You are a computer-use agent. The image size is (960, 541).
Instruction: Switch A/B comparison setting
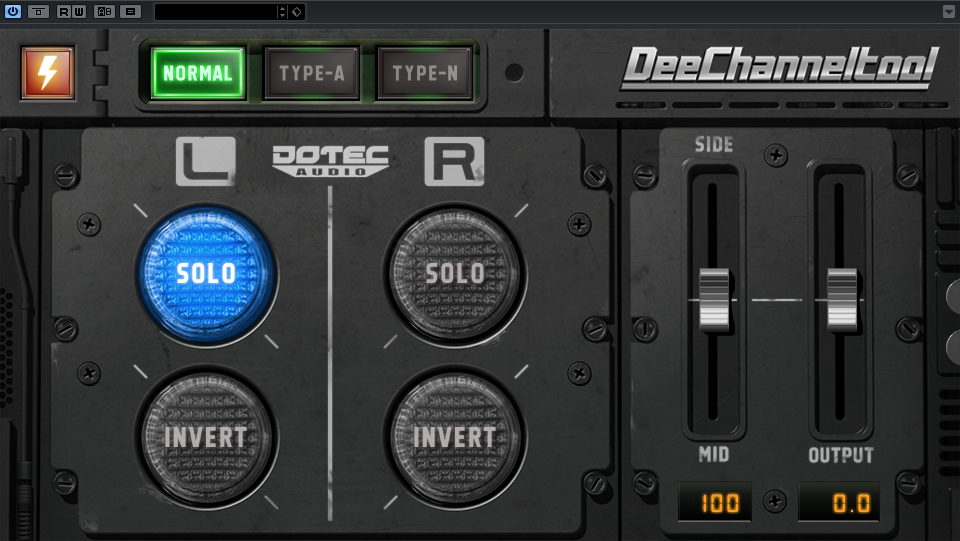105,11
